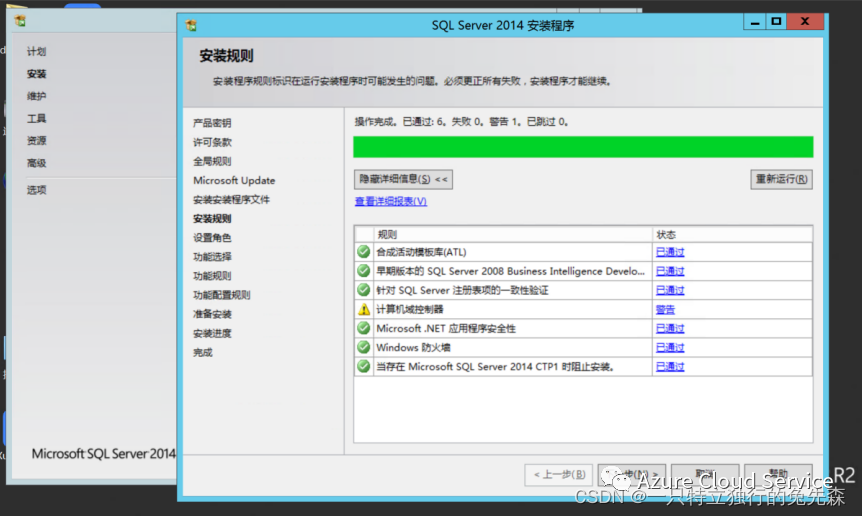Click the green progress bar
862x516 pixels.
[583, 147]
